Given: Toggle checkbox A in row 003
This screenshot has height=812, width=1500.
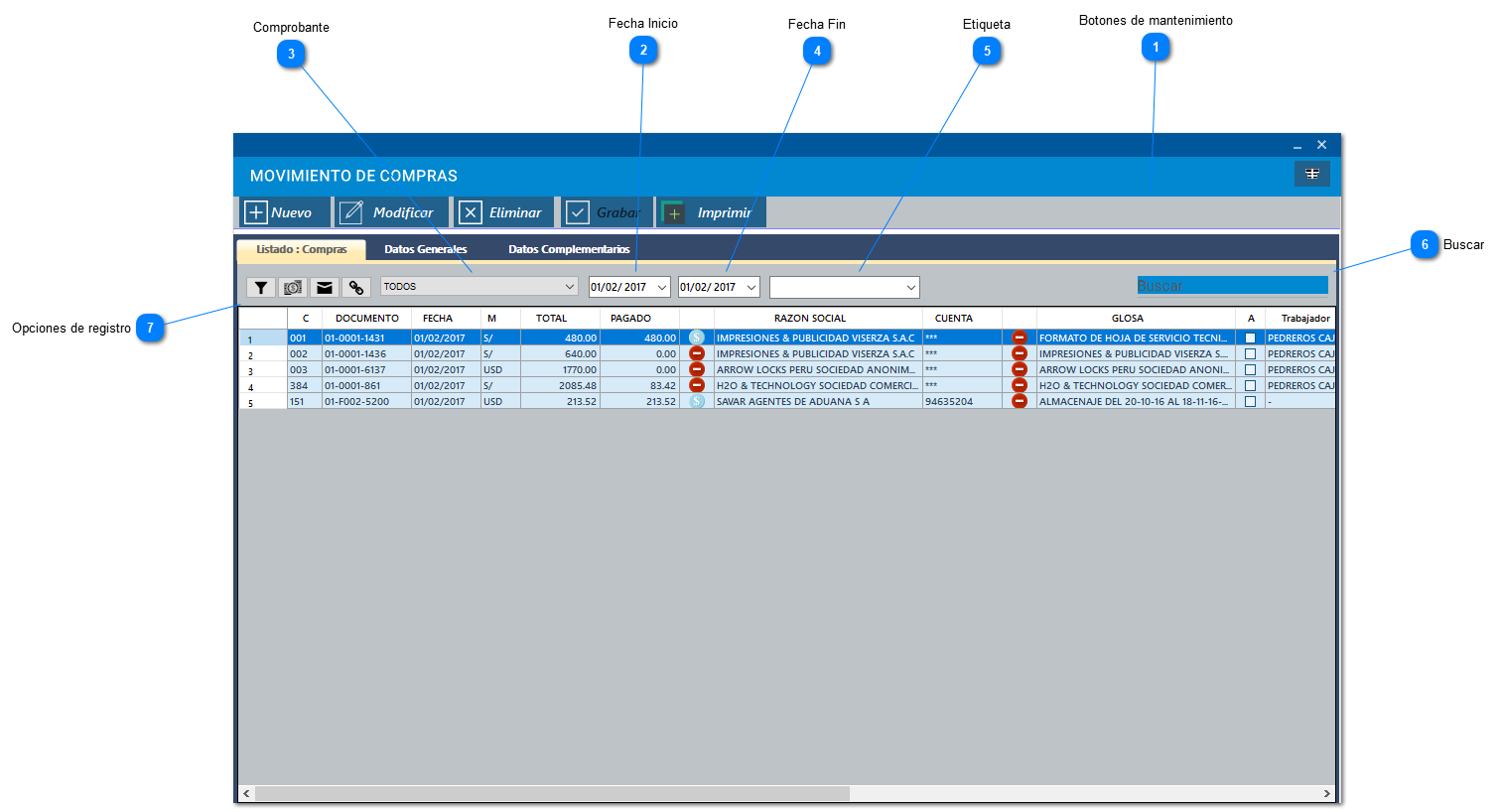Looking at the screenshot, I should (1250, 370).
